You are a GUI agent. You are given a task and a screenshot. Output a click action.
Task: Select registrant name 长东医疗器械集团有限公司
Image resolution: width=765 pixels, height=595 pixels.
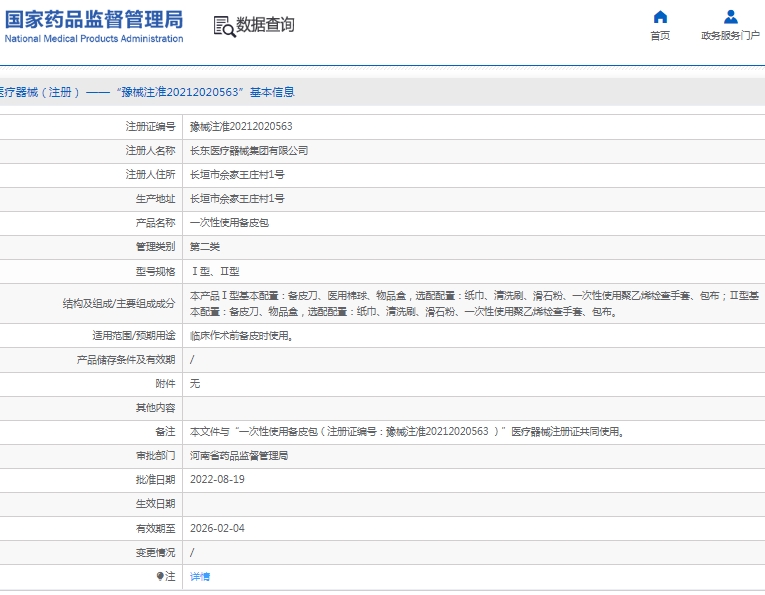[249, 151]
